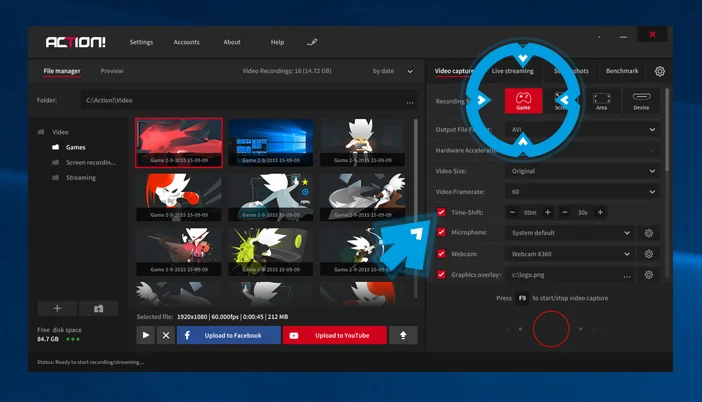Open the 'by date' sort dropdown
The image size is (702, 402).
click(393, 71)
